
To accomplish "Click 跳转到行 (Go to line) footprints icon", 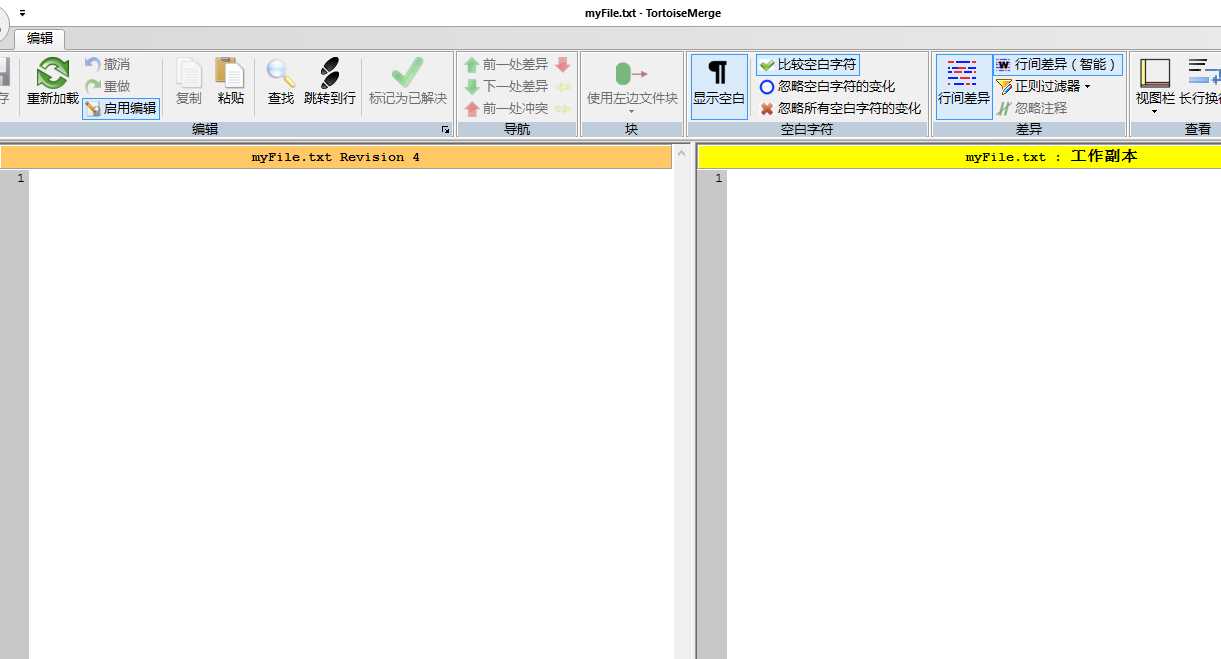I will (330, 73).
